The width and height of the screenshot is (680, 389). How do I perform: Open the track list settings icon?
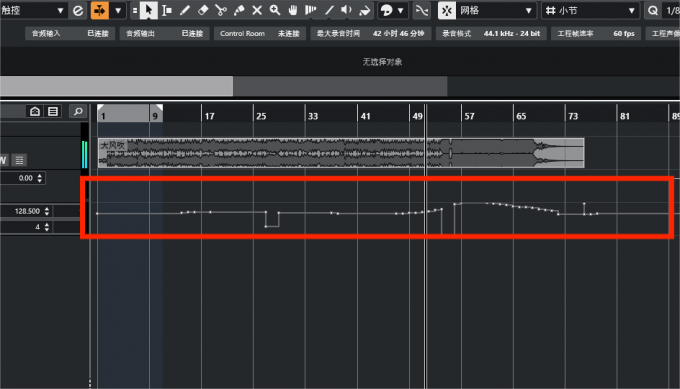pos(53,111)
